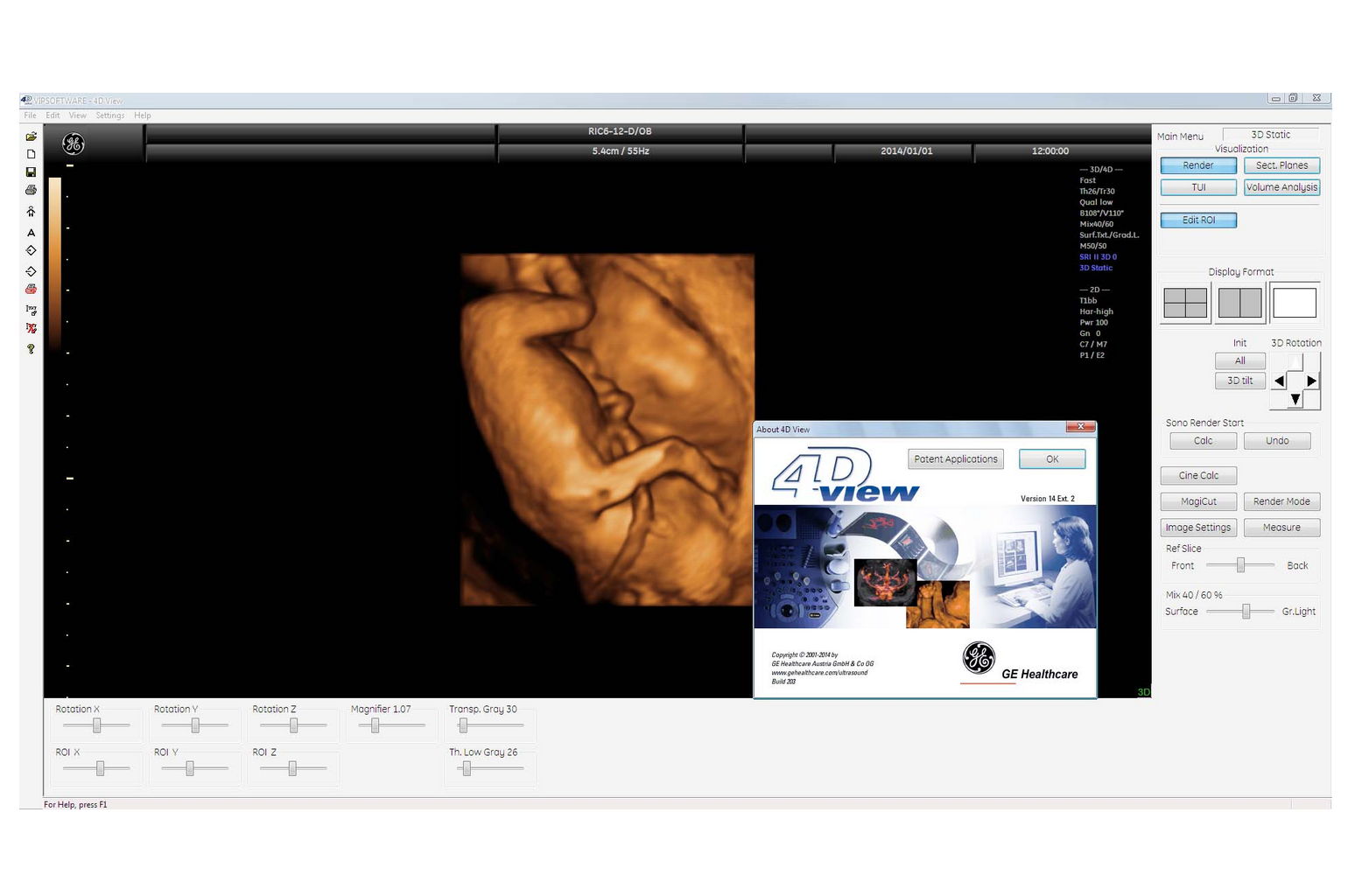Screen dimensions: 1369x896
Task: Click the Measure button
Action: 1281,528
